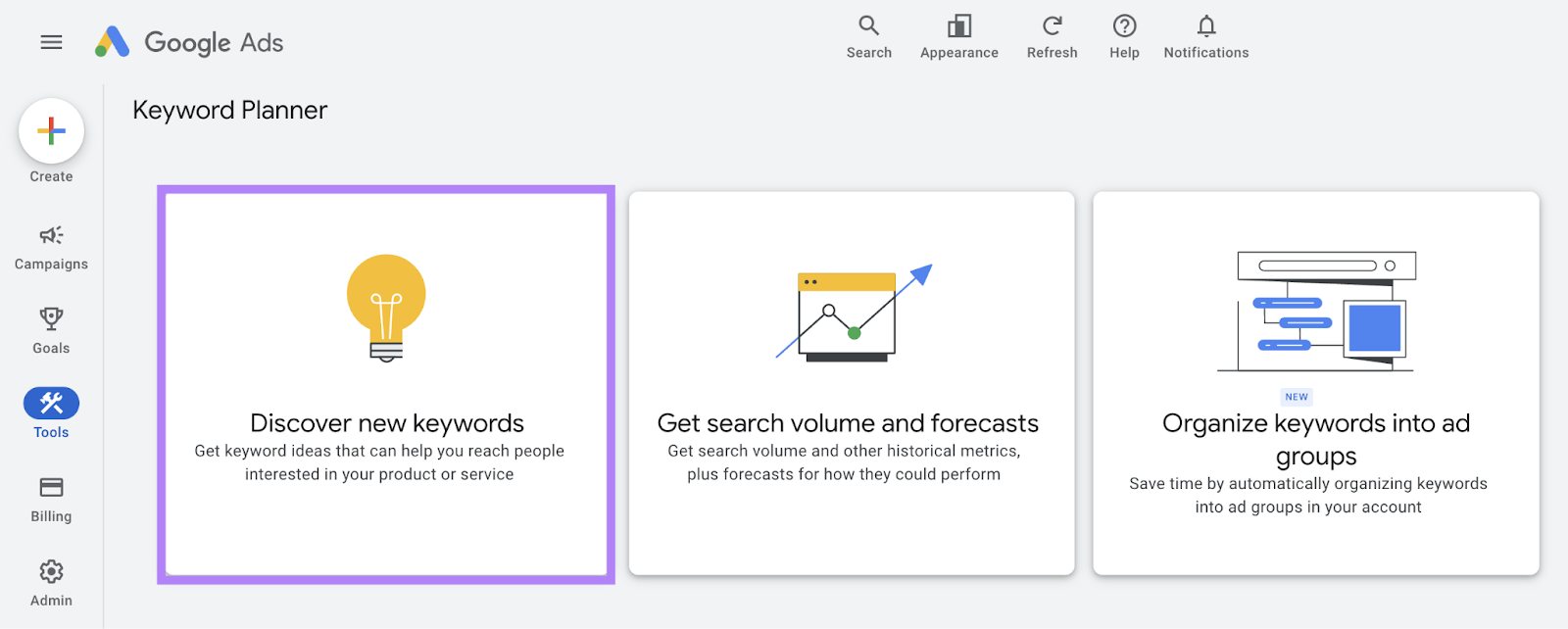Select the Discover new keywords card
1568x629 pixels.
point(386,384)
